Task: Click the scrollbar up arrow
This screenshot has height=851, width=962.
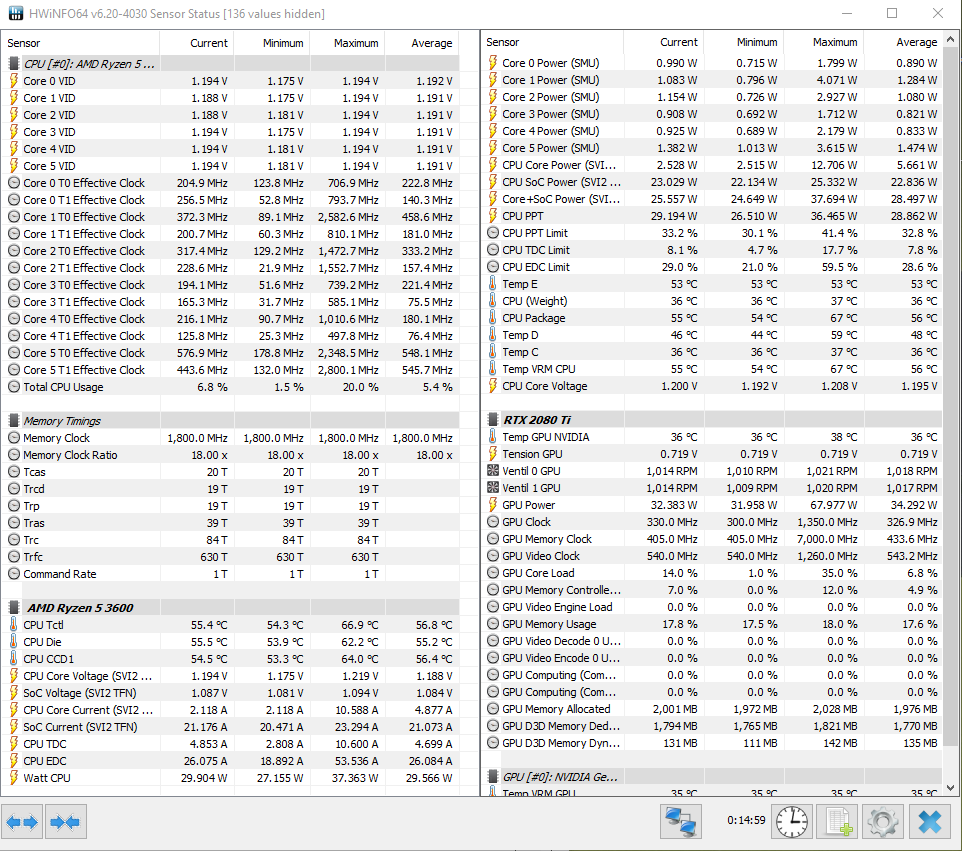Action: pos(950,39)
